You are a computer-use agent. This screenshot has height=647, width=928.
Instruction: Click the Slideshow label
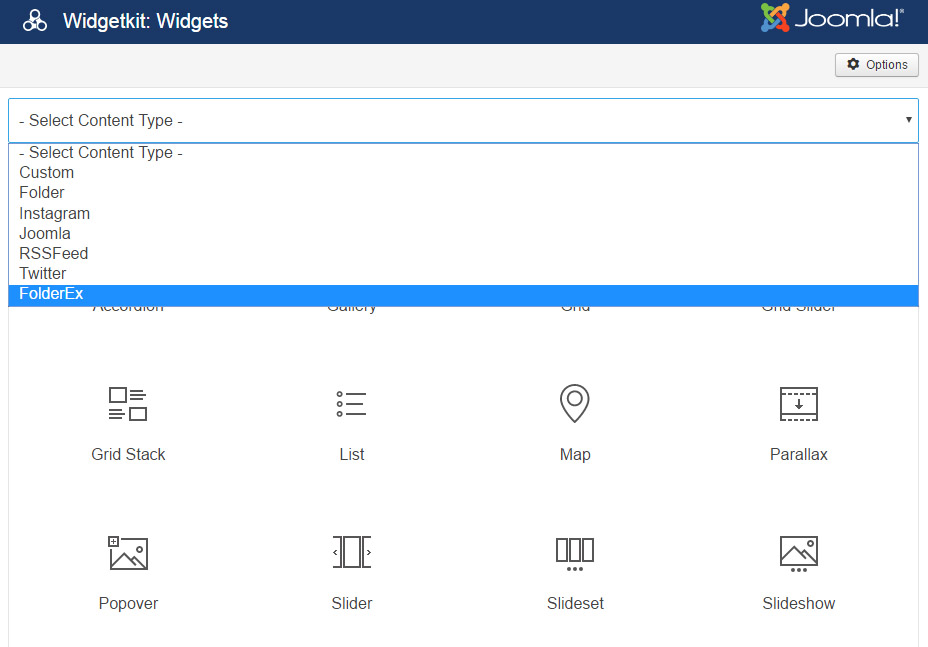point(798,604)
